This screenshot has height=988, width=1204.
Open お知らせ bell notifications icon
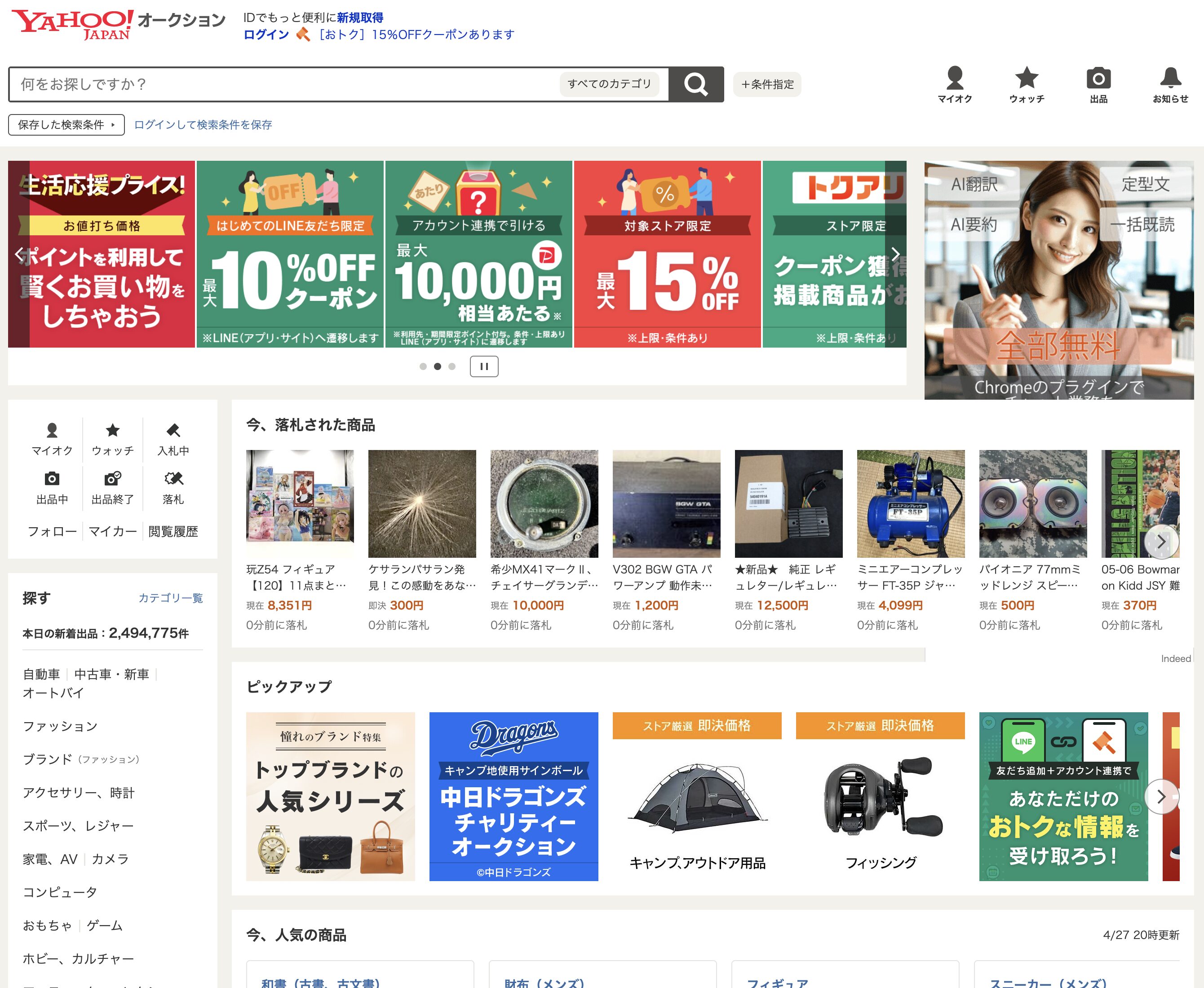[x=1170, y=85]
